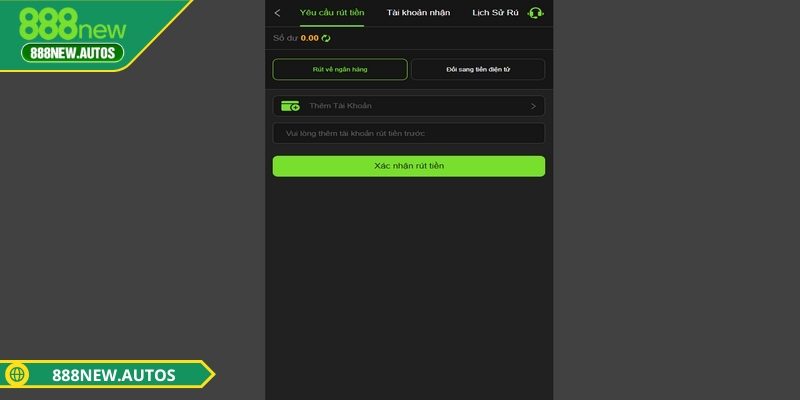
Task: Click the withdrawal amount input field
Action: 408,133
